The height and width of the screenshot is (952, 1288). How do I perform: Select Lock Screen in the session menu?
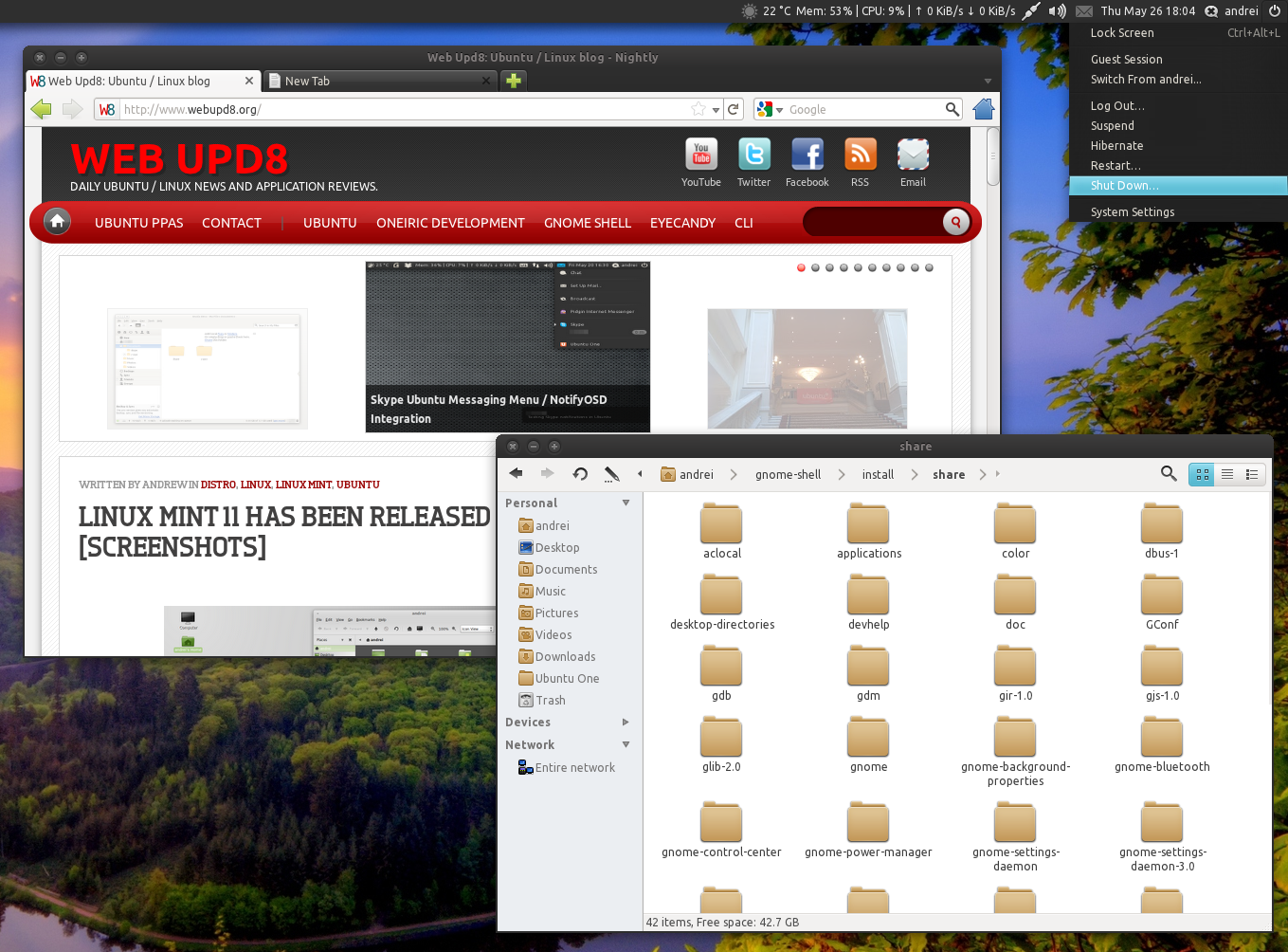1178,32
